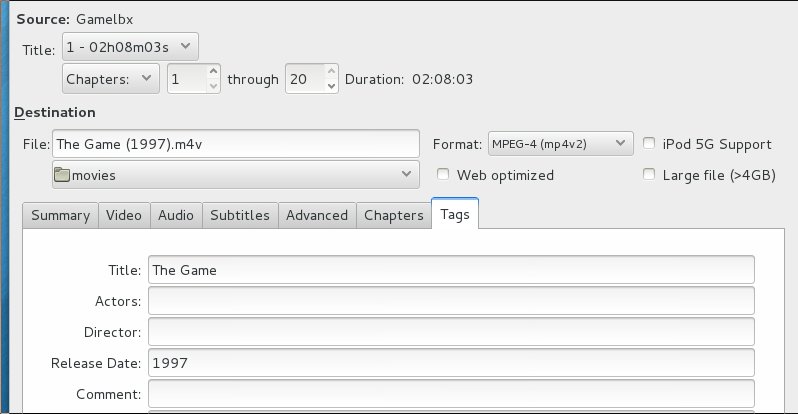
Task: Open the Audio tab
Action: coord(176,215)
